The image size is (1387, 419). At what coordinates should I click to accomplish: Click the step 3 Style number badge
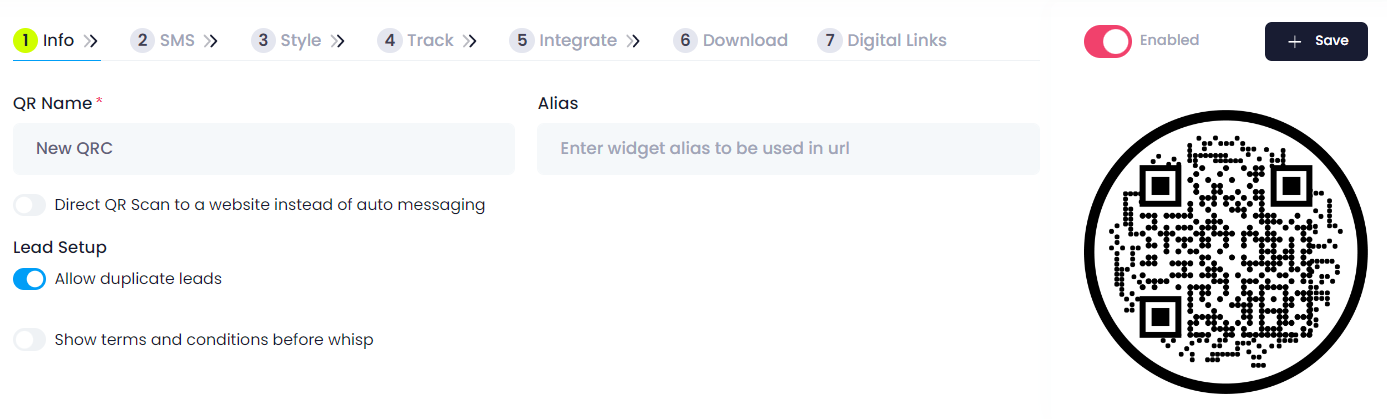tap(263, 41)
